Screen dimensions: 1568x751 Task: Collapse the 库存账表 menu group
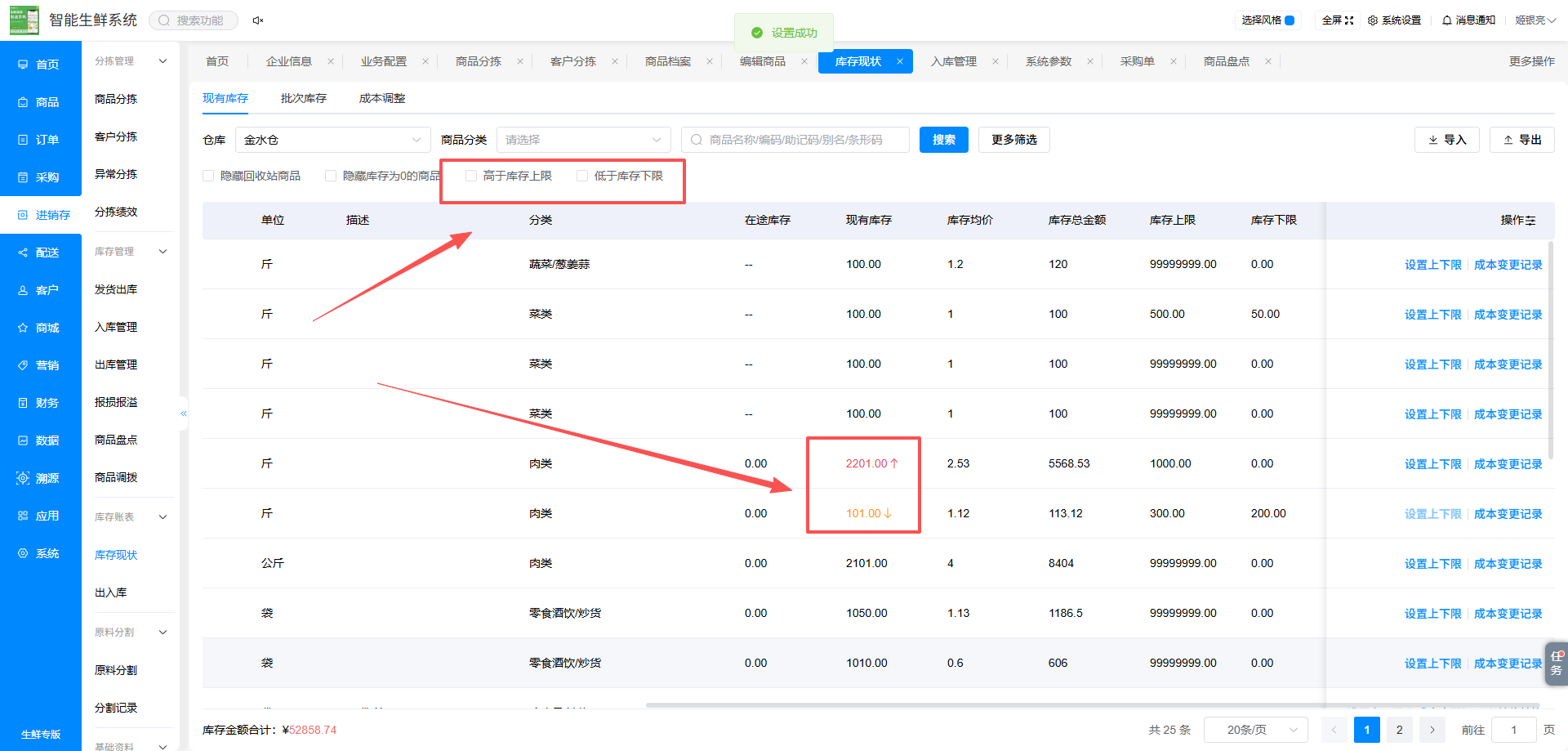point(163,517)
